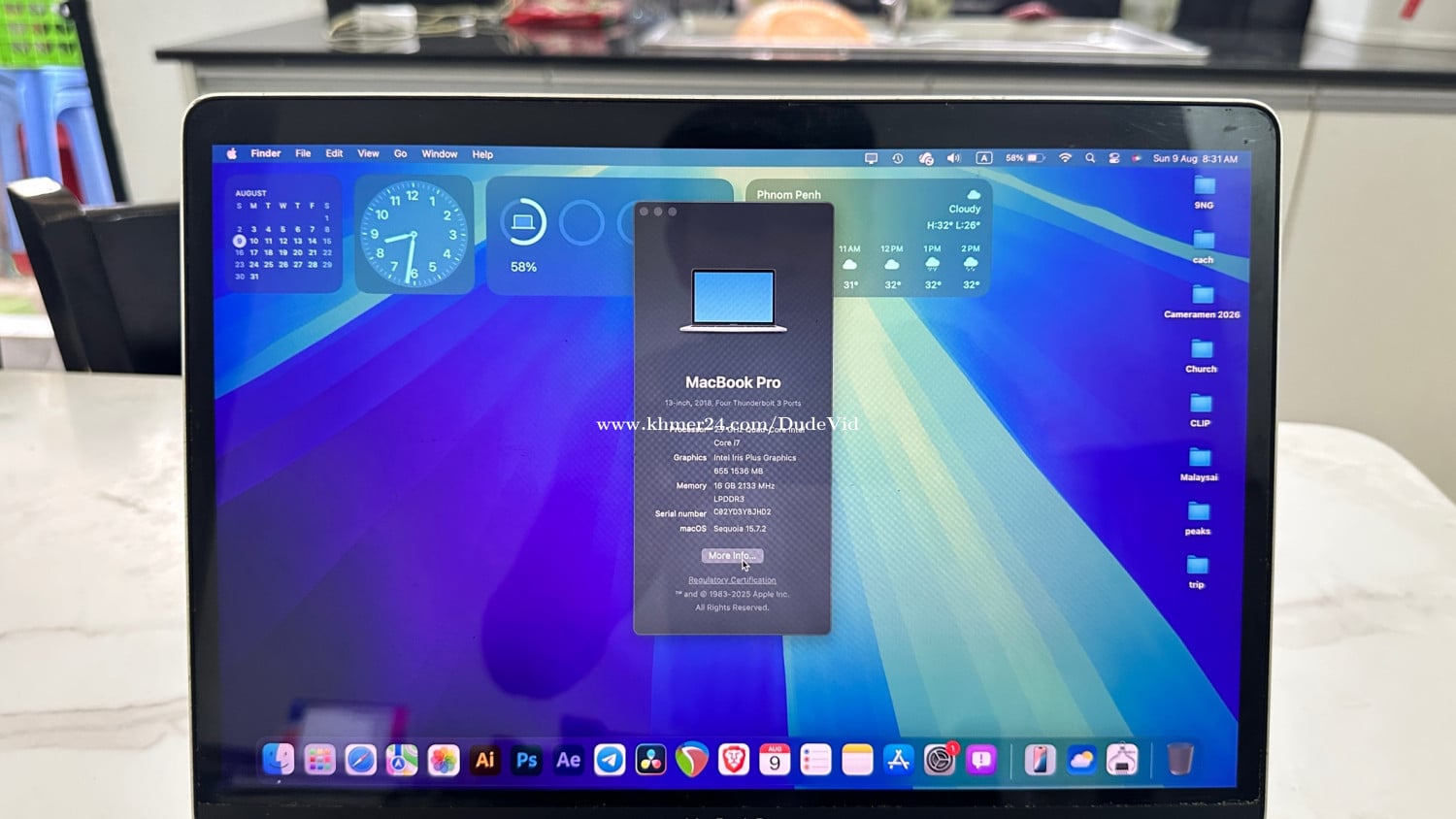Image resolution: width=1456 pixels, height=819 pixels.
Task: Open the Calendar app in Dock
Action: click(x=775, y=760)
